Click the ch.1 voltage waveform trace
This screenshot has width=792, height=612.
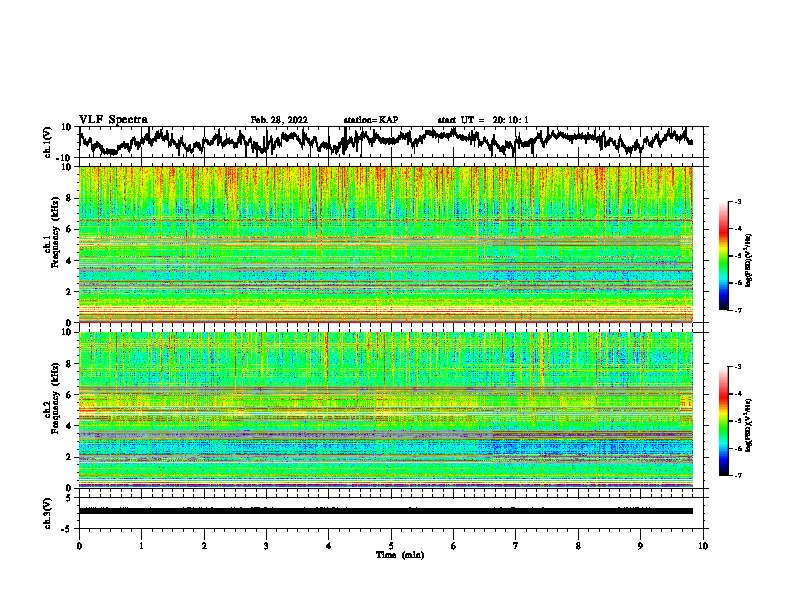[x=385, y=141]
